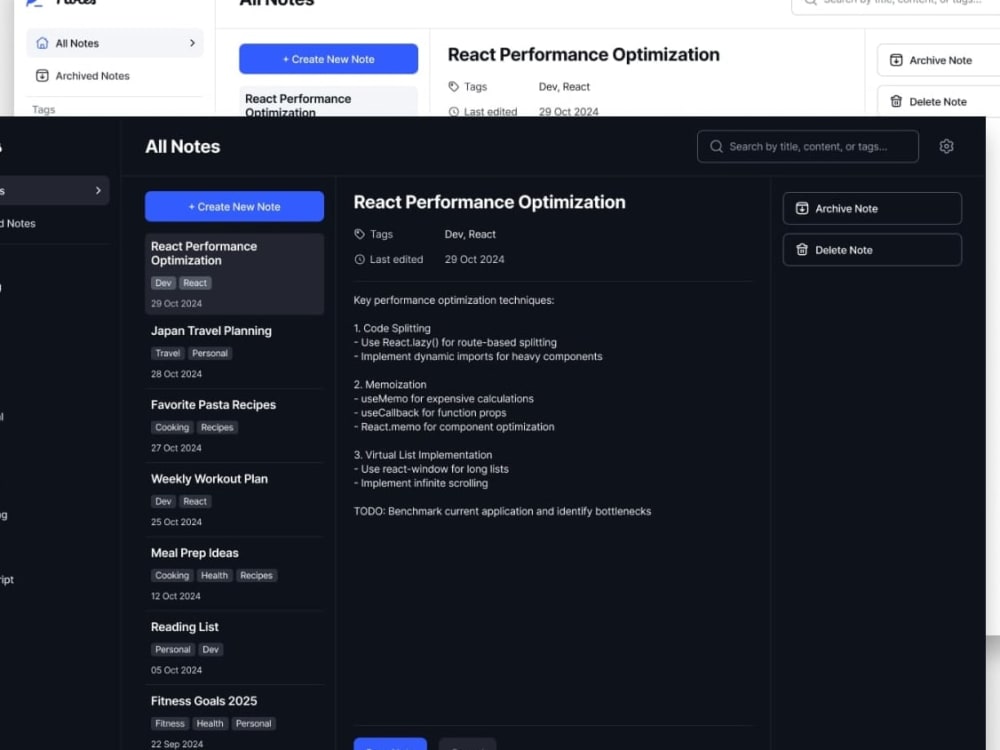
Task: Click trash icon on dark Delete Note button
Action: coord(802,250)
